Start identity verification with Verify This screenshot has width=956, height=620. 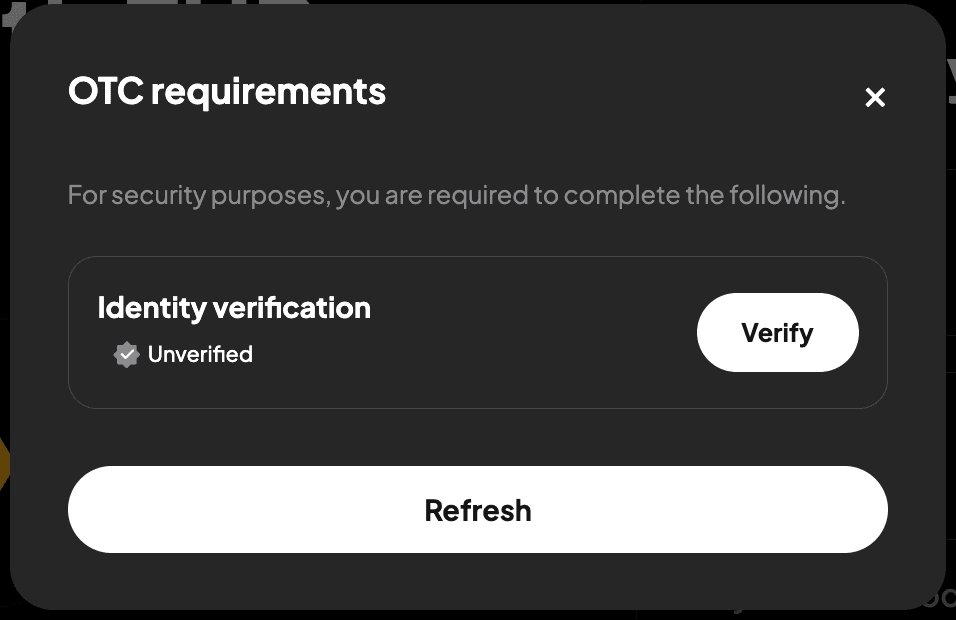point(777,332)
